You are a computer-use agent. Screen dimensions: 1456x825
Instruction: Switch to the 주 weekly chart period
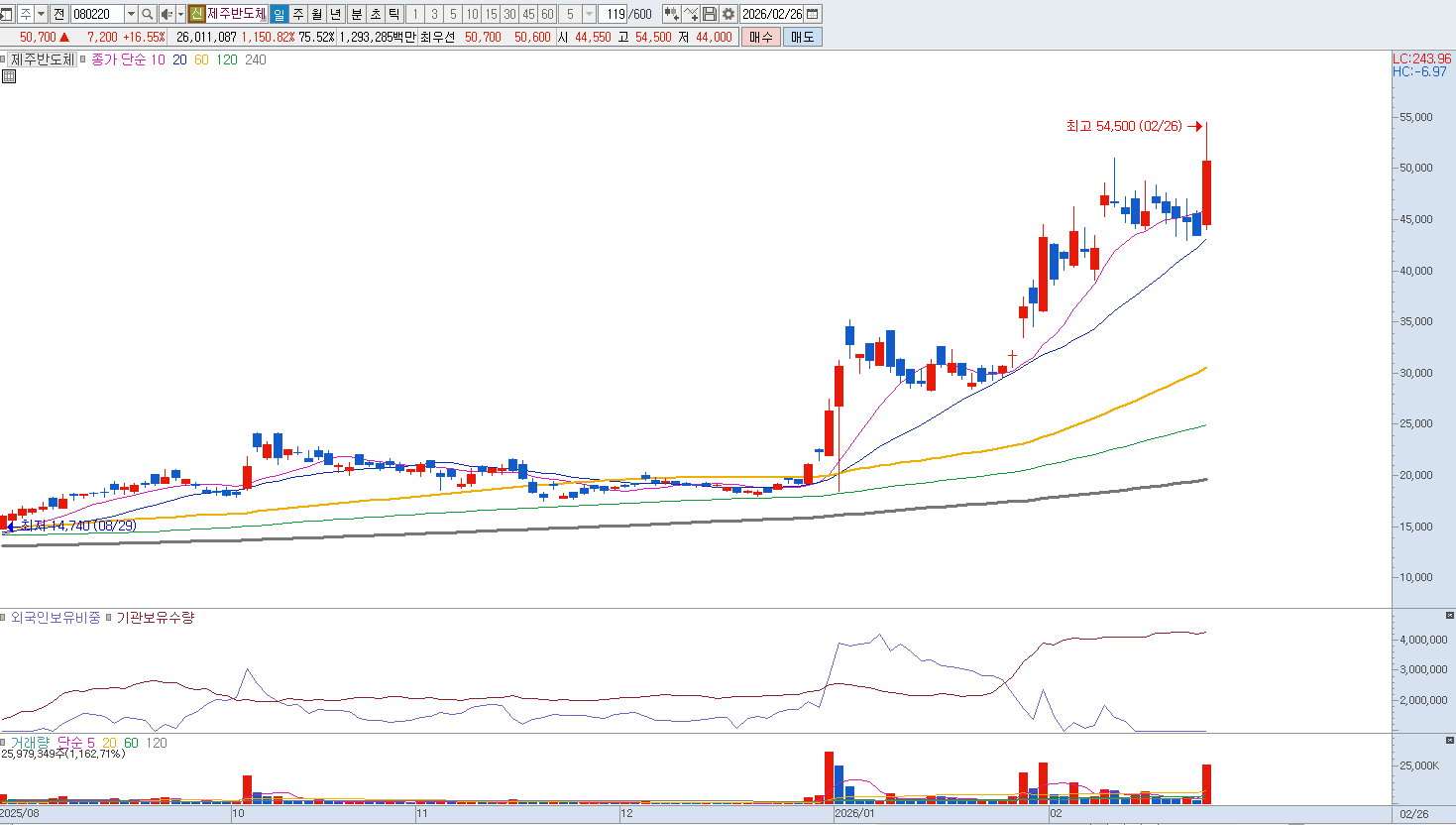[297, 14]
